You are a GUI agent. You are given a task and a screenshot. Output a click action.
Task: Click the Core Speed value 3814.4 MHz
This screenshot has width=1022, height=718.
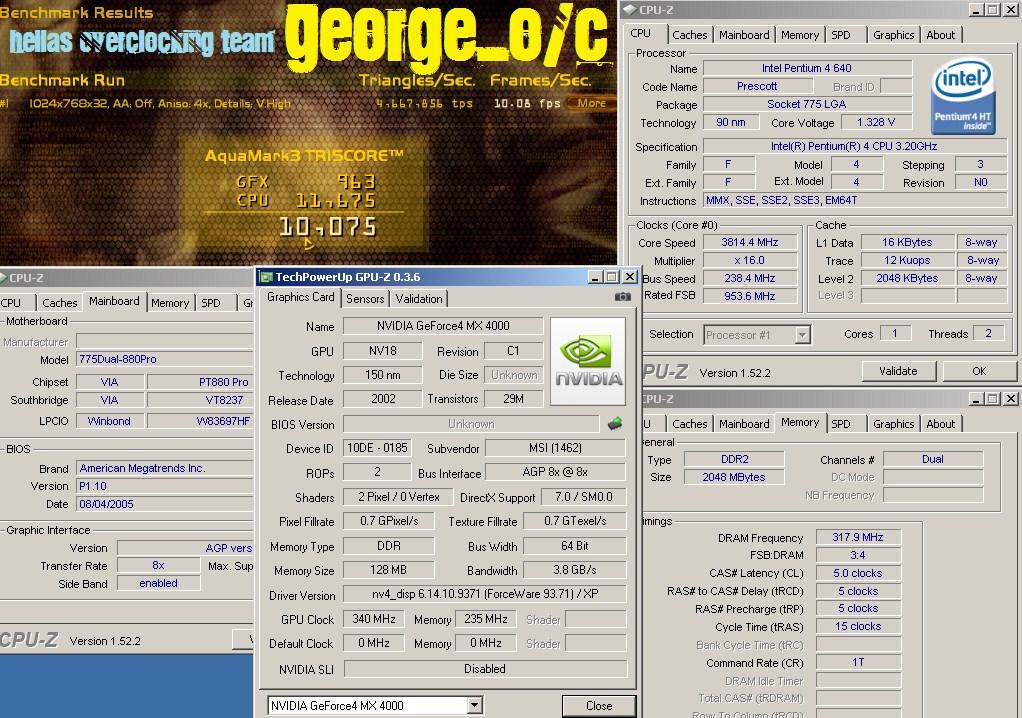click(750, 242)
